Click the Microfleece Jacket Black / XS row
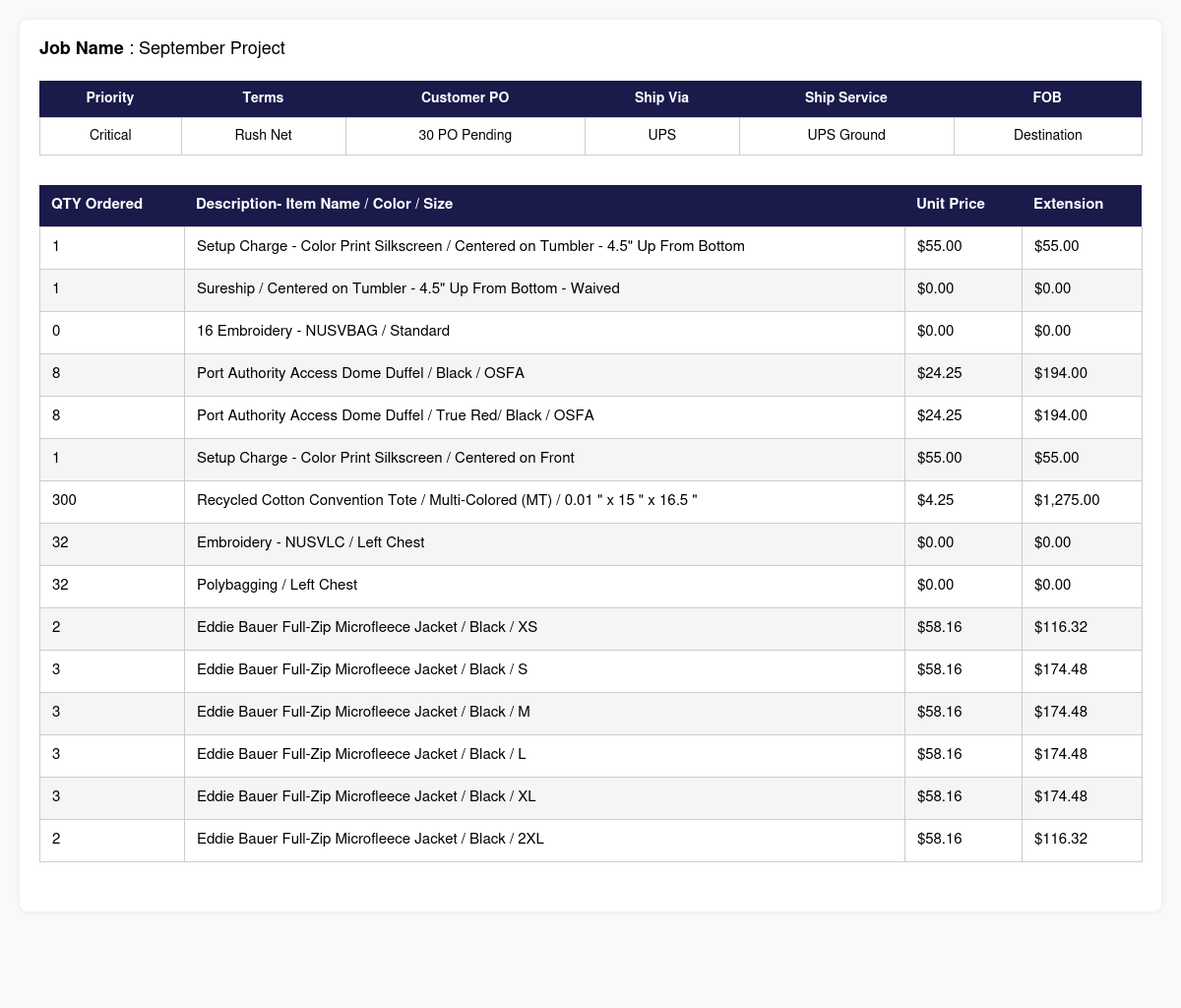 [x=590, y=628]
